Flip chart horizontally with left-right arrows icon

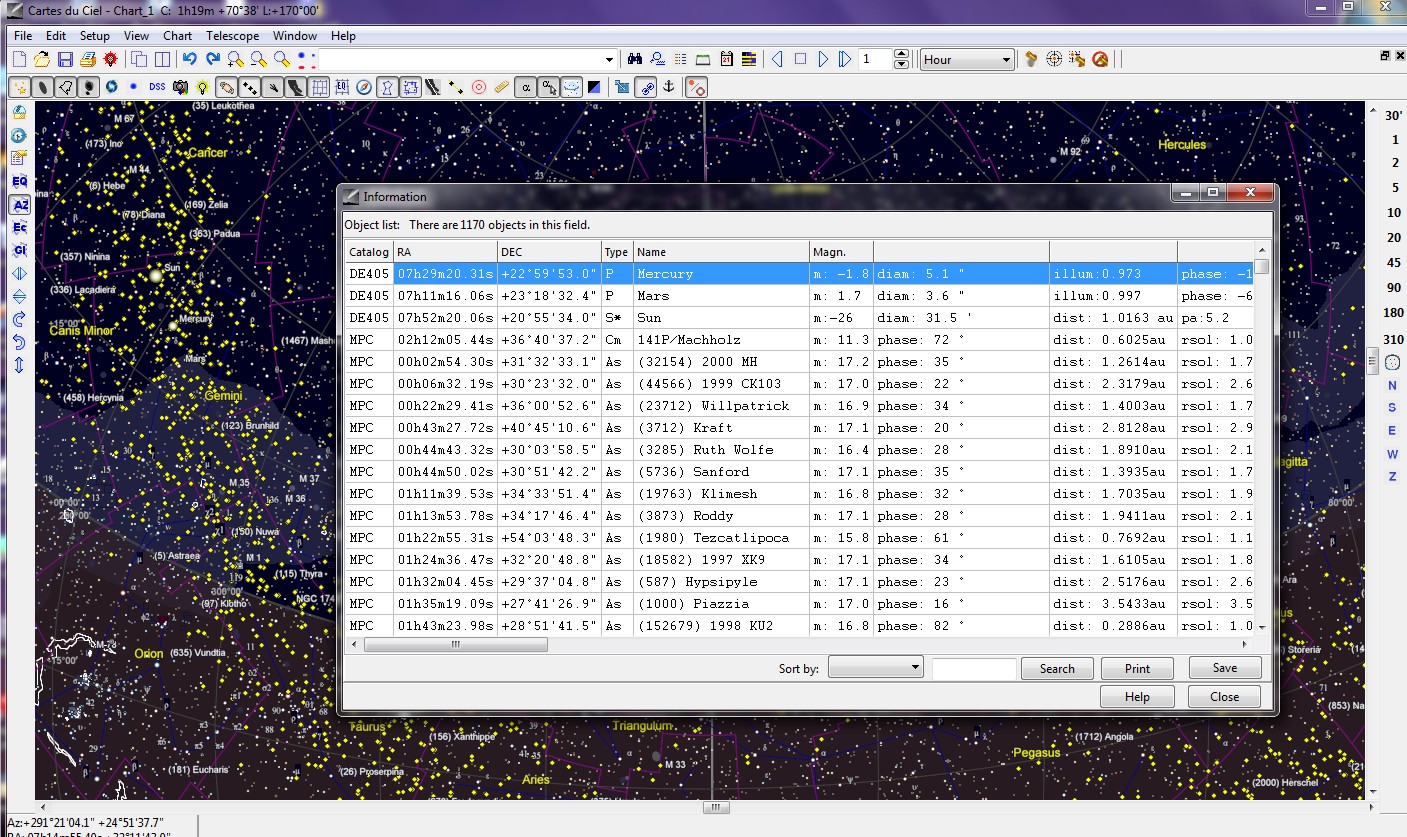pyautogui.click(x=19, y=273)
